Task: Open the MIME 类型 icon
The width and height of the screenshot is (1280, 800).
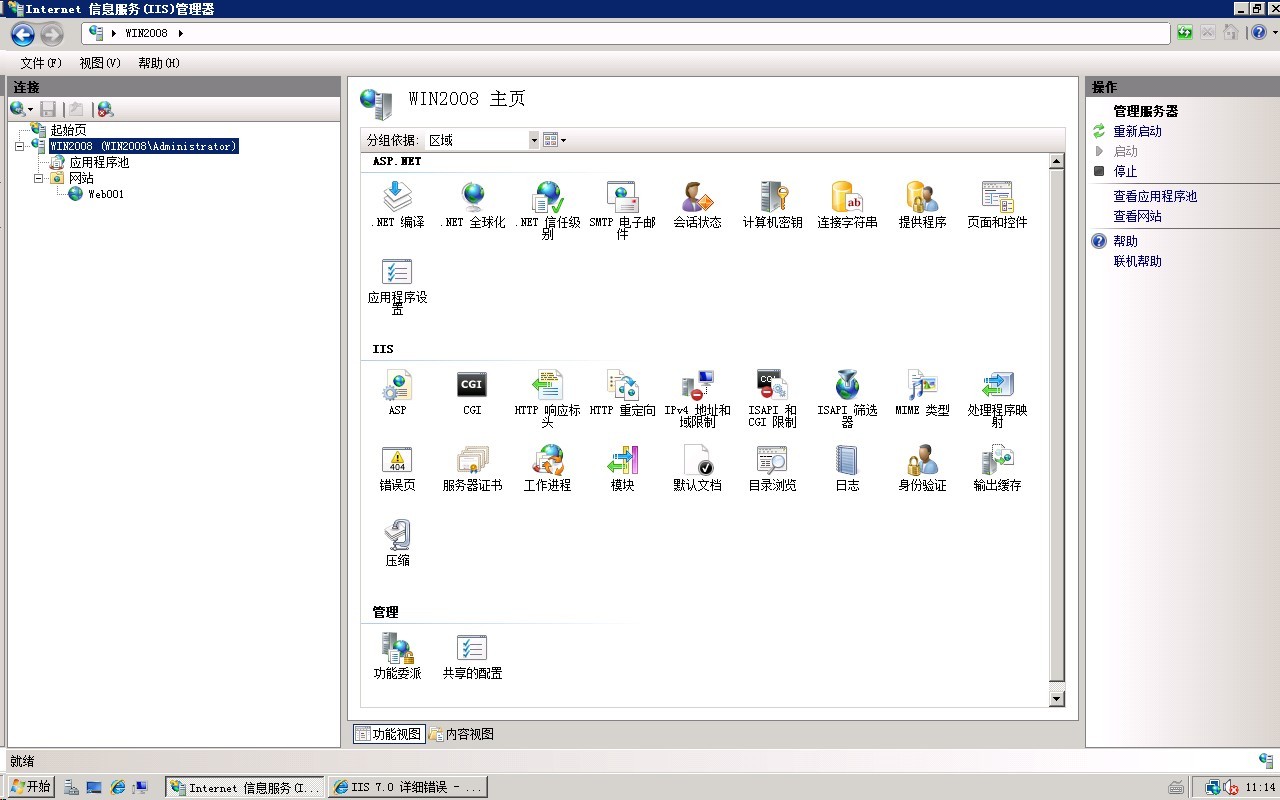Action: point(922,386)
